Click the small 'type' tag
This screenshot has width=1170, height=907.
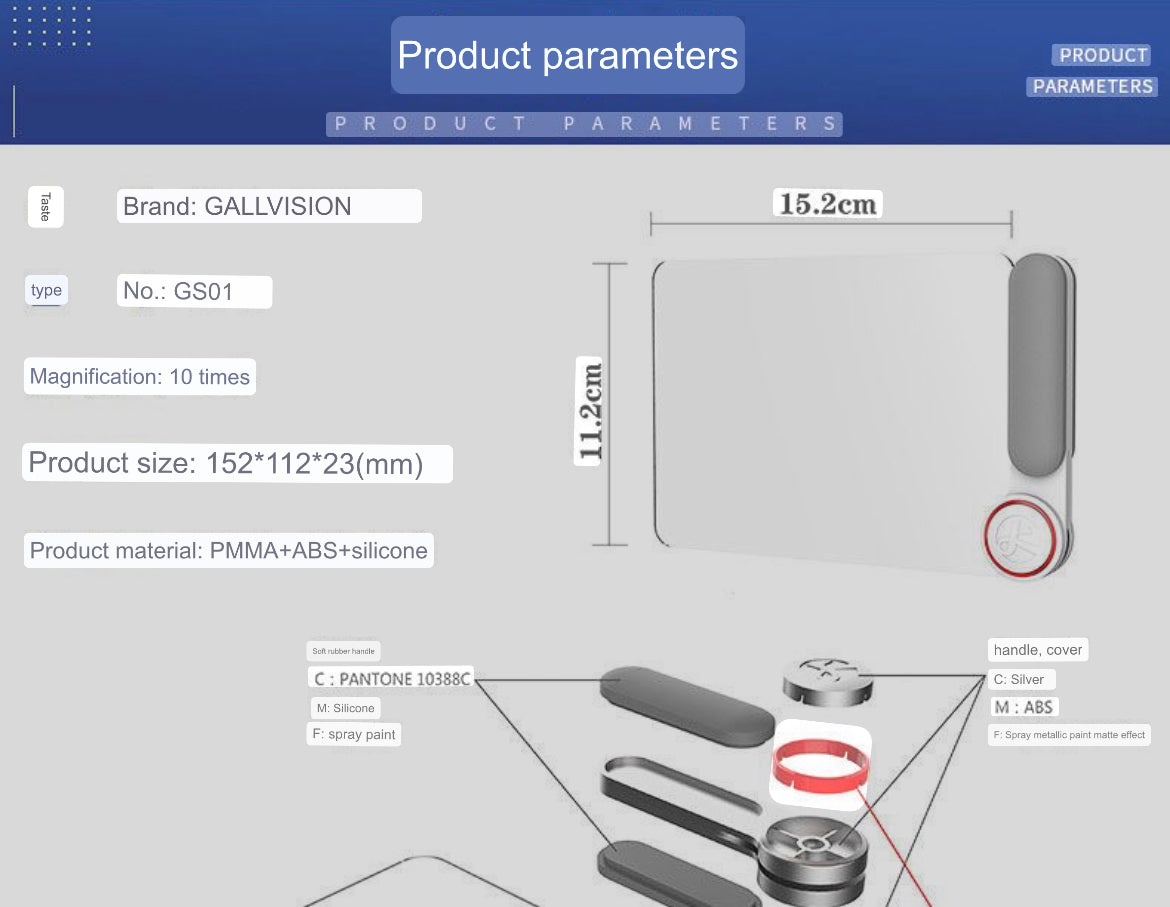click(x=46, y=291)
